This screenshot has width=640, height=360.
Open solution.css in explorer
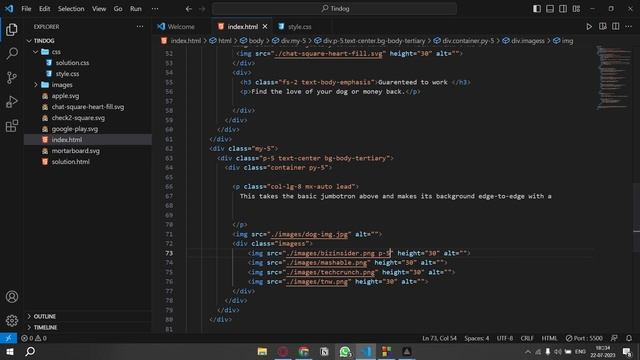72,63
